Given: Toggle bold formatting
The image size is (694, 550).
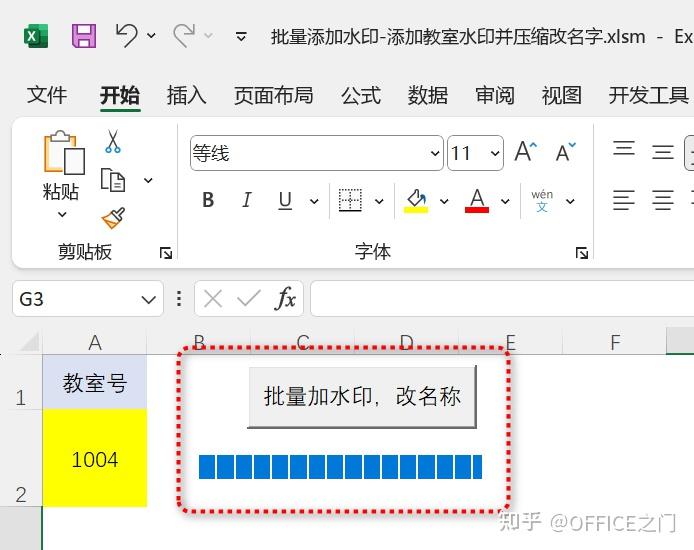Looking at the screenshot, I should coord(208,200).
